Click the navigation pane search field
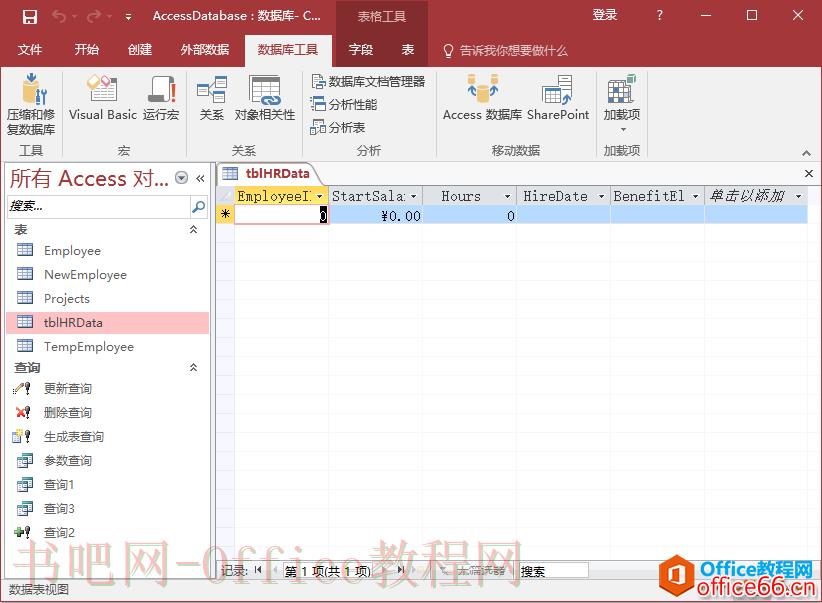Screen dimensions: 822x603 coord(99,207)
